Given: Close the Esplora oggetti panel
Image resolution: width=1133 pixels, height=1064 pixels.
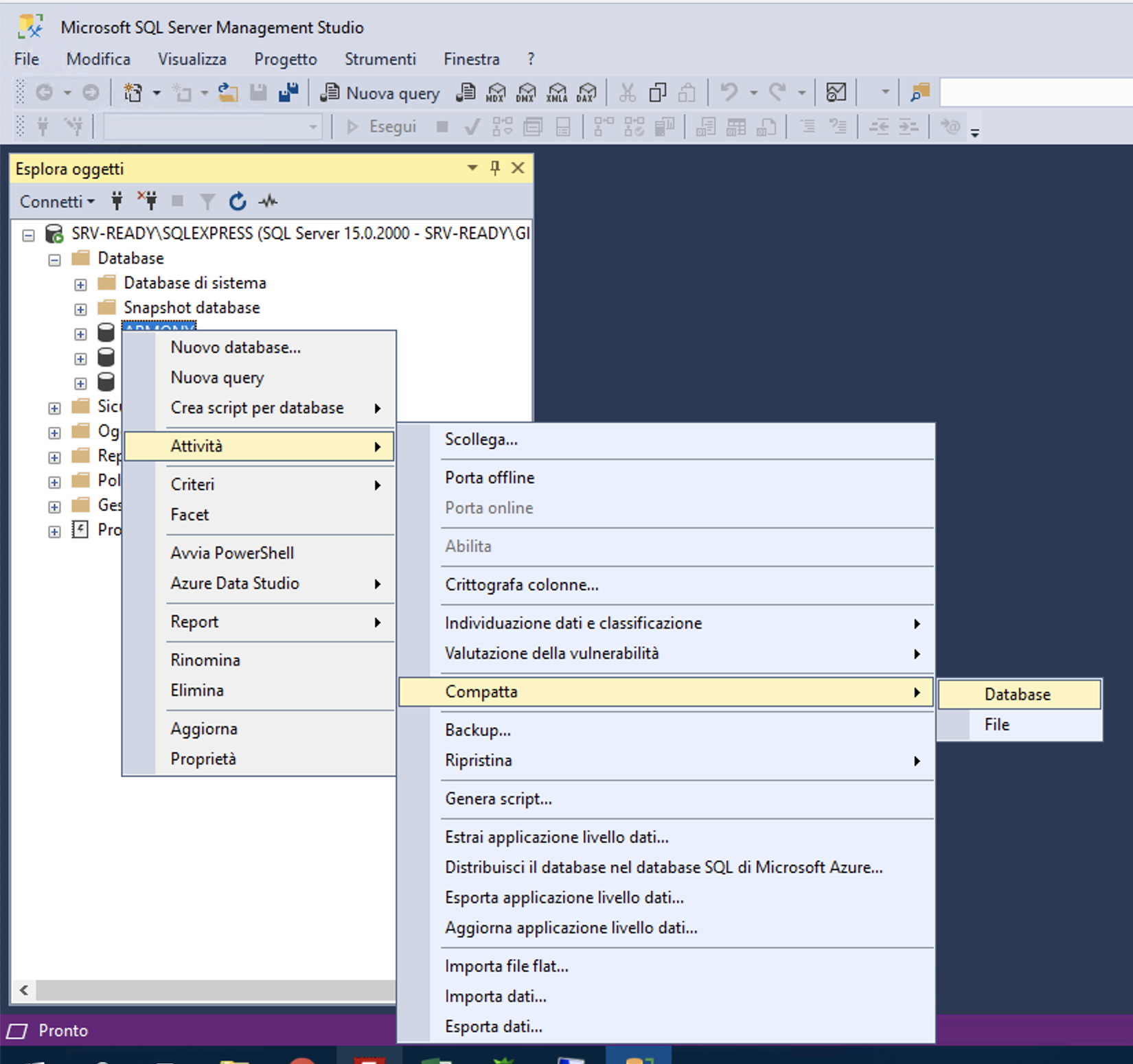Looking at the screenshot, I should click(x=518, y=168).
